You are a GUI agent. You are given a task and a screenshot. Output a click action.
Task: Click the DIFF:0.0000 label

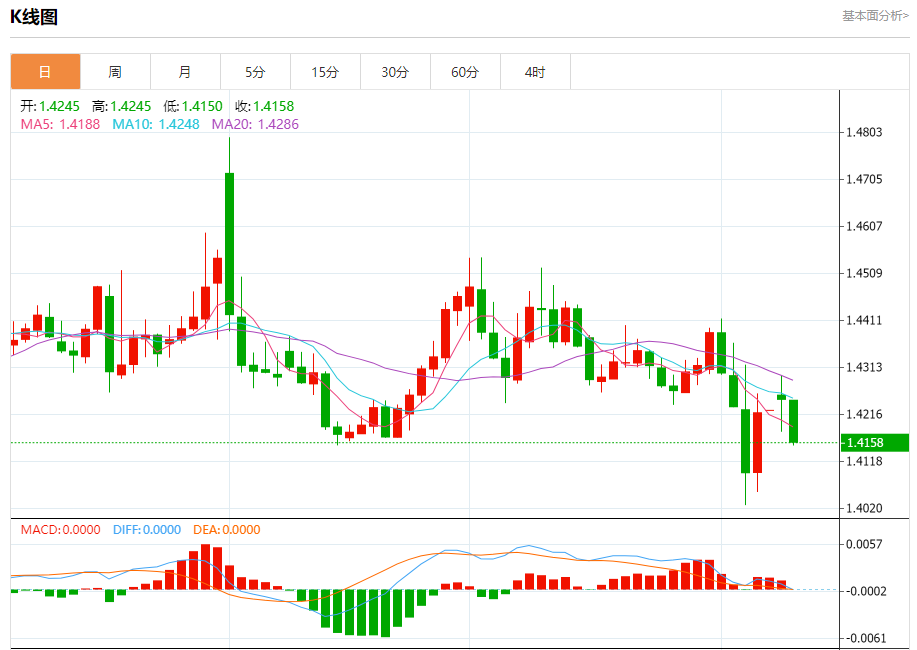pos(147,529)
